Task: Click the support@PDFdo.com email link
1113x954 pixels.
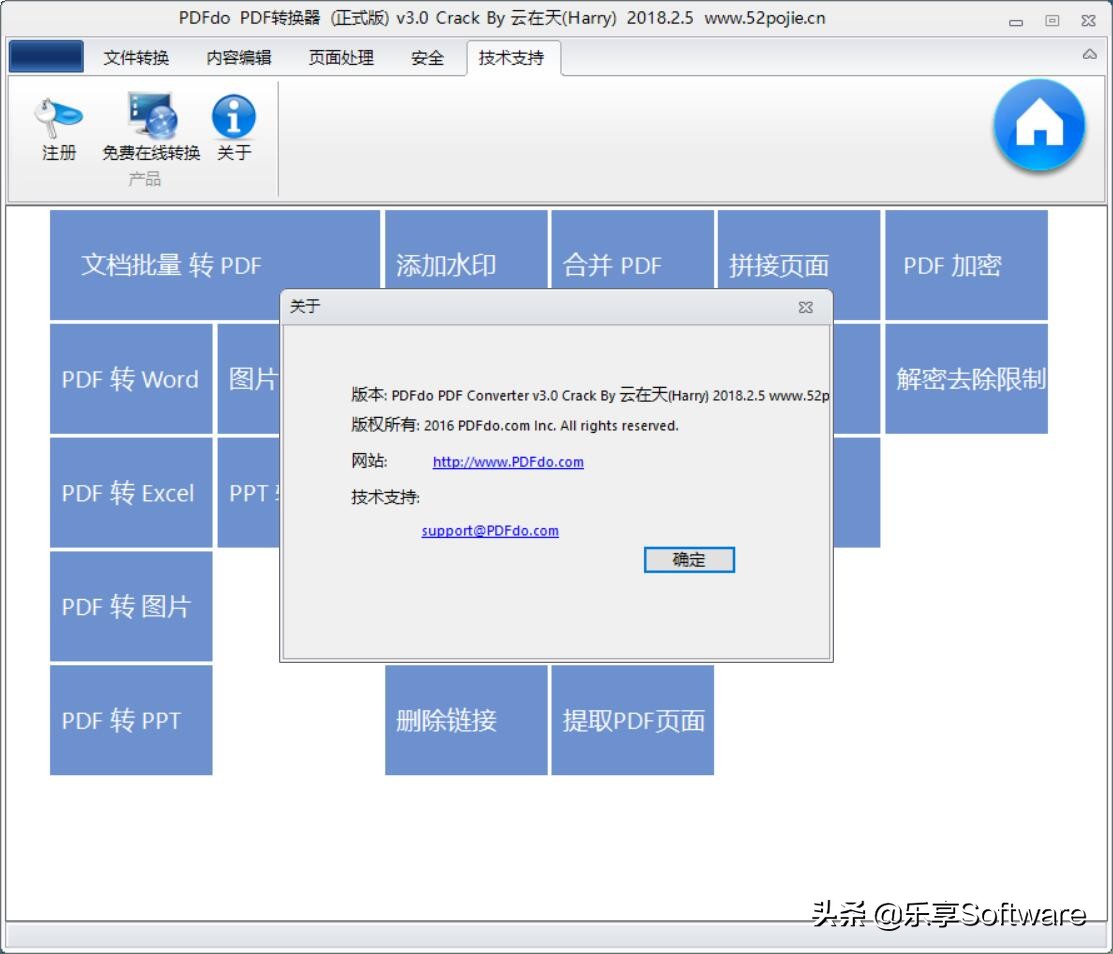Action: point(488,530)
